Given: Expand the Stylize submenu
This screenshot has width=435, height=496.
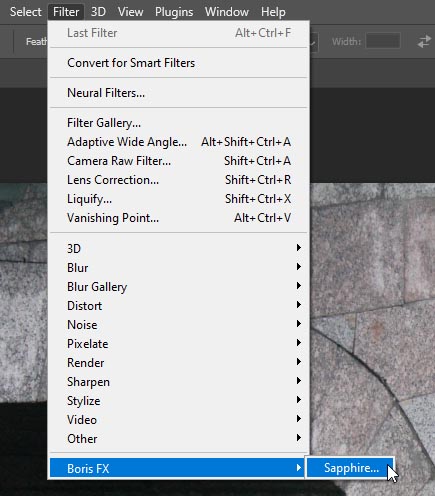Looking at the screenshot, I should [x=179, y=401].
